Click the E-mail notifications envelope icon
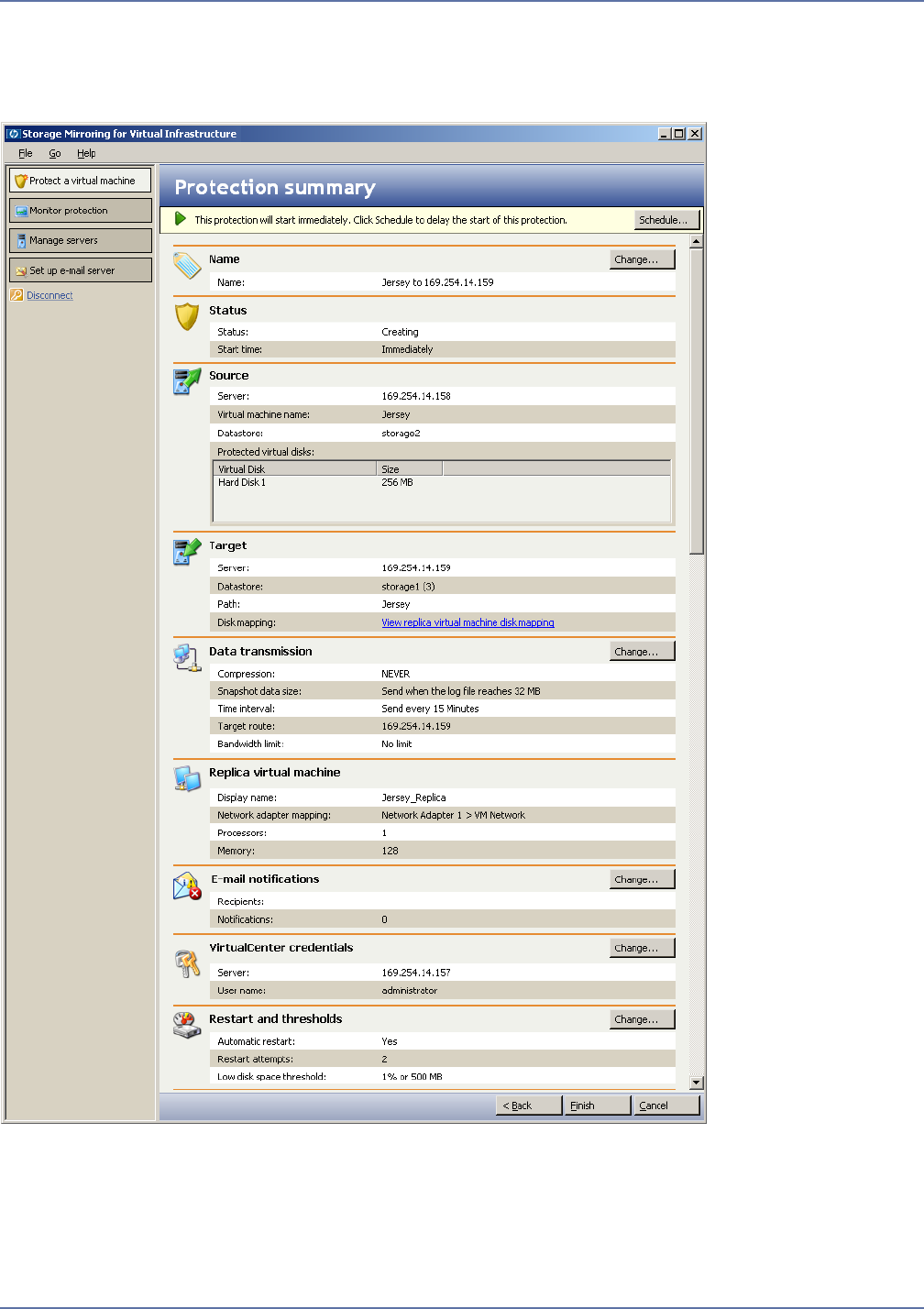 pyautogui.click(x=187, y=885)
